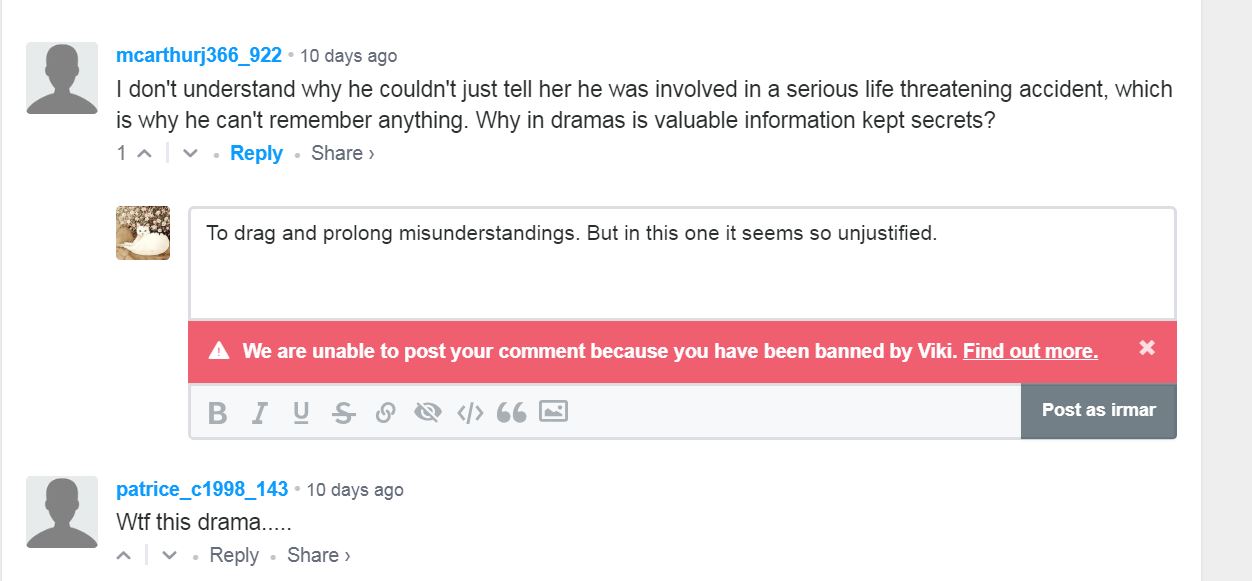The image size is (1252, 581).
Task: Insert a link using the chain icon
Action: pyautogui.click(x=385, y=412)
